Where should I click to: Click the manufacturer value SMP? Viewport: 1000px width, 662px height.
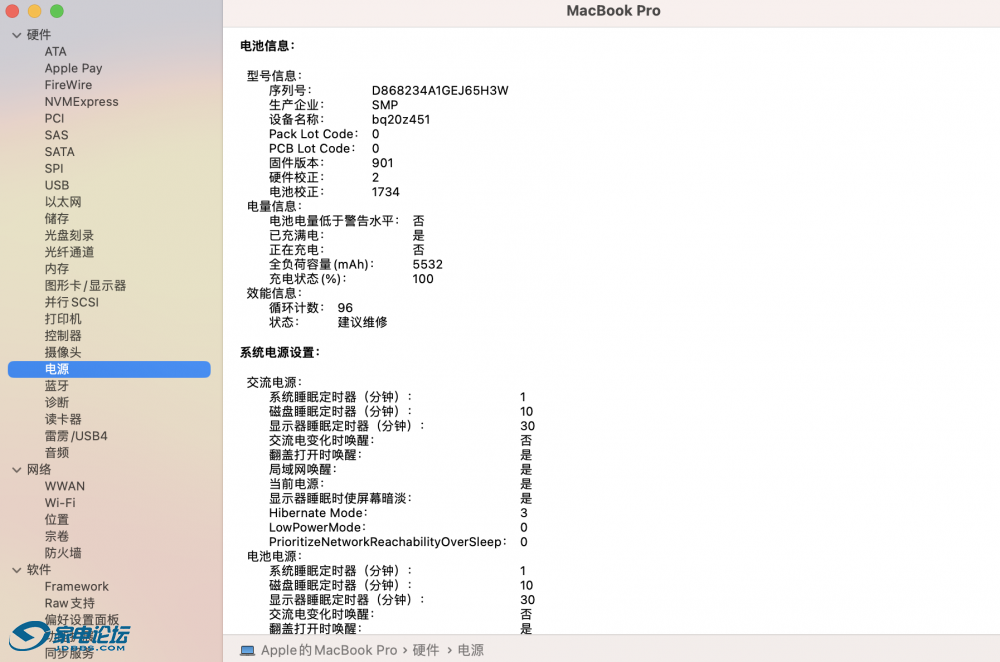click(x=385, y=105)
